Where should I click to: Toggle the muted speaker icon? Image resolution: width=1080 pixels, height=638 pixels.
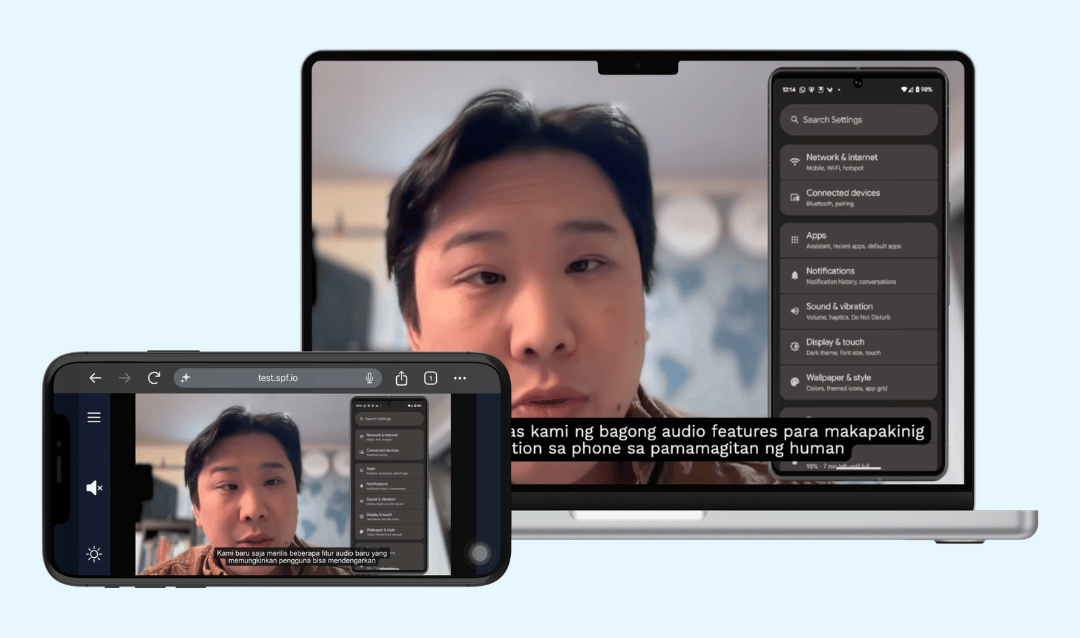[94, 488]
